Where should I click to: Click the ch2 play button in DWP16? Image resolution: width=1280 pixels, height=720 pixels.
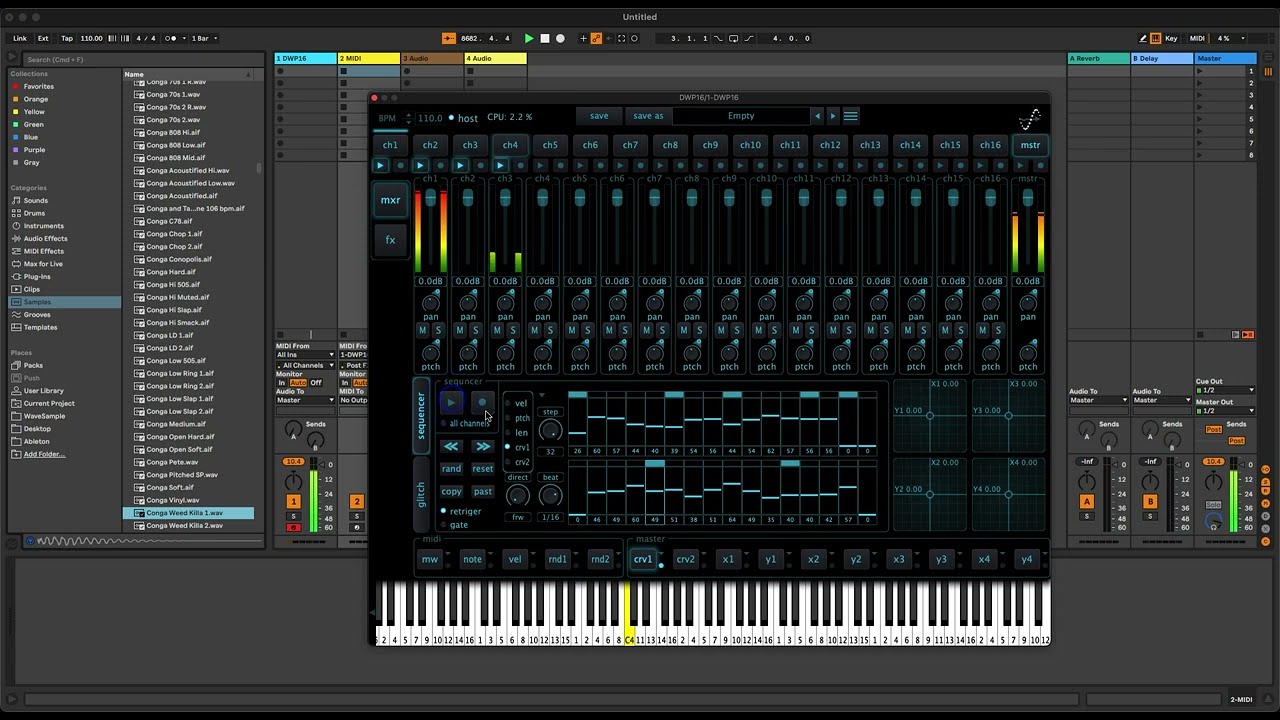(420, 165)
